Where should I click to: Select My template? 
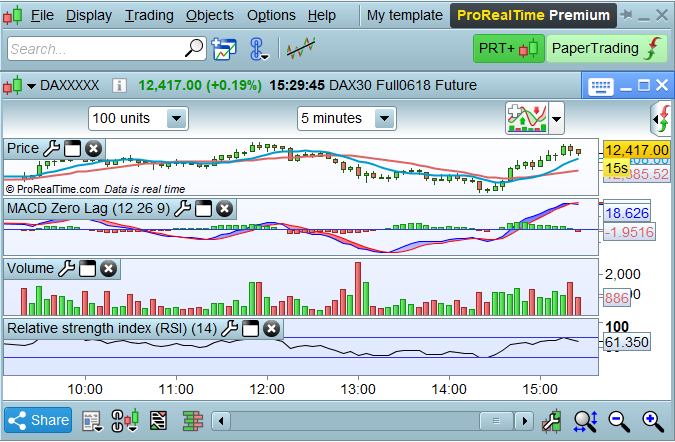404,15
